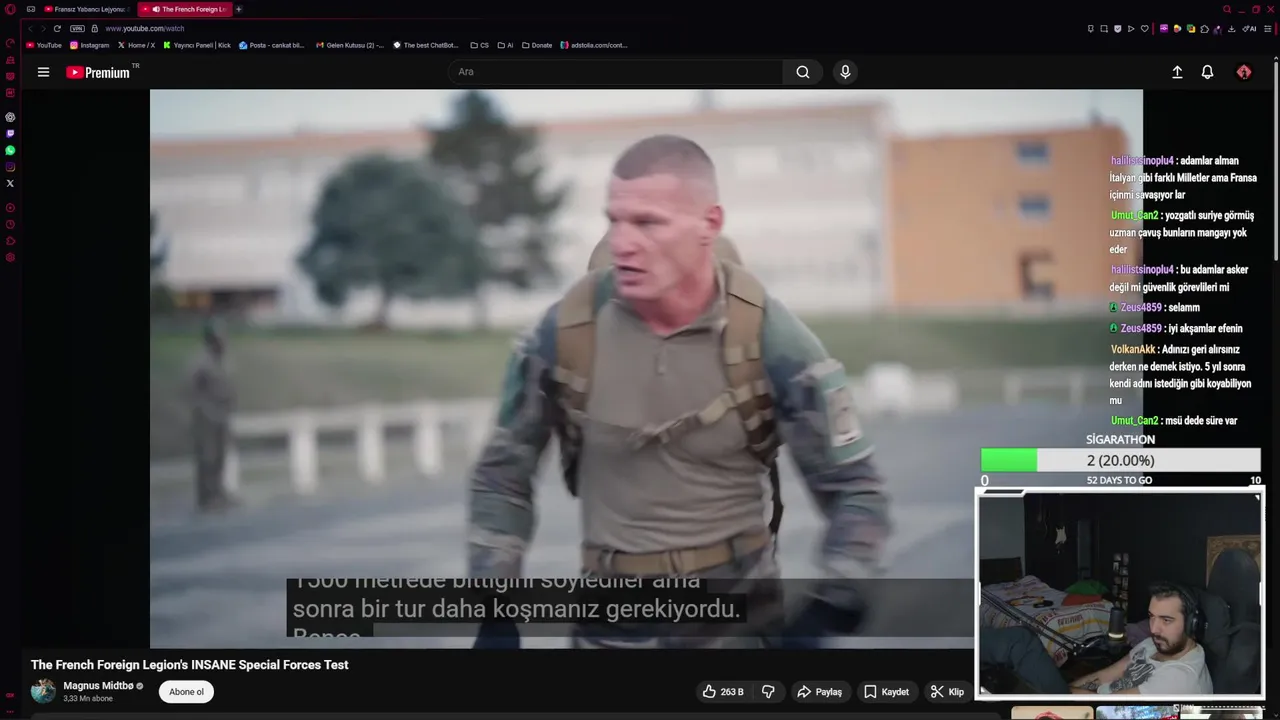
Task: Open a new browser tab
Action: pyautogui.click(x=238, y=9)
